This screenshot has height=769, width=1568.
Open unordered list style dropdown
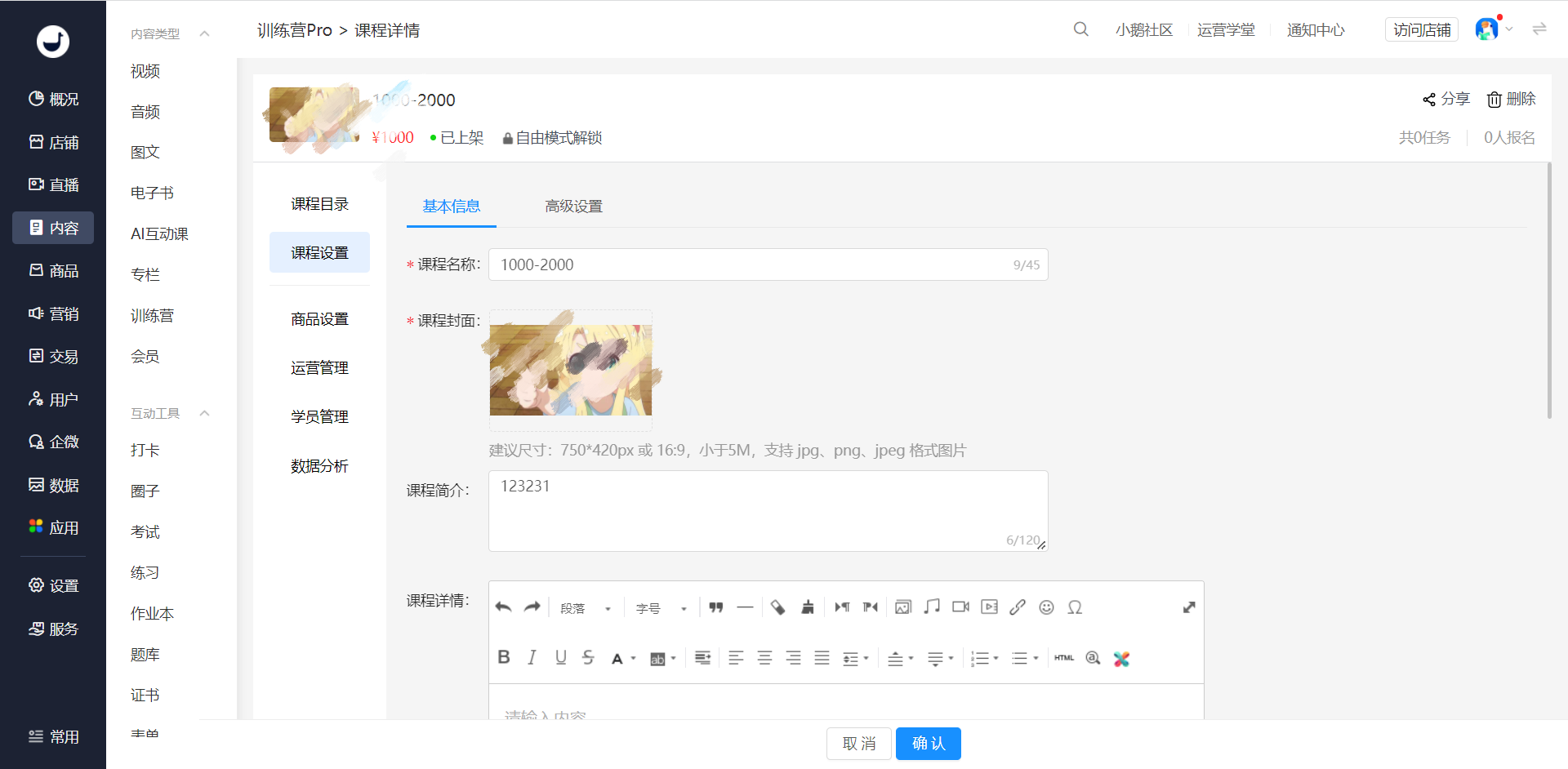coord(1036,659)
